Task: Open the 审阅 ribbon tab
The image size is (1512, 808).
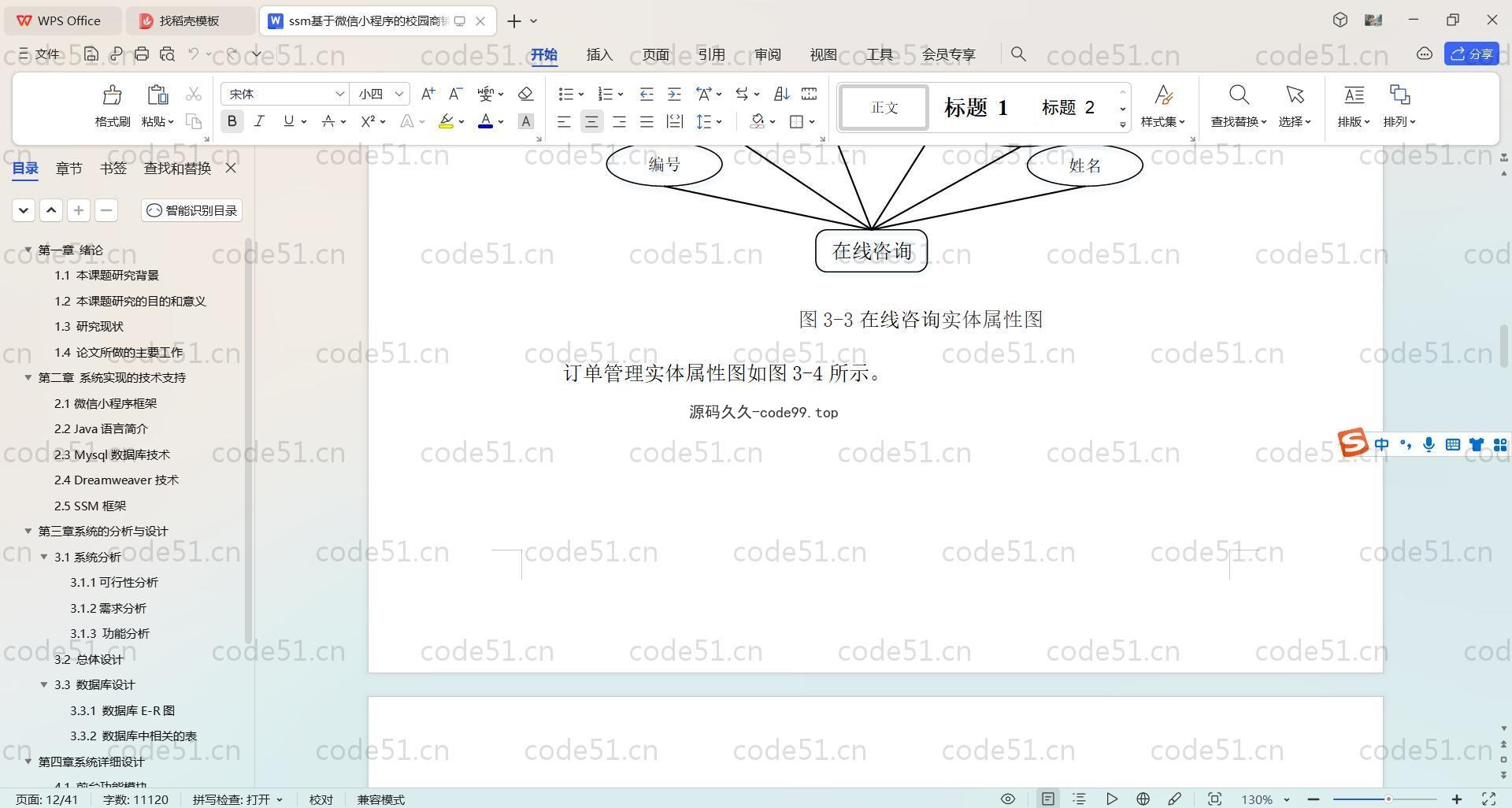Action: [x=767, y=54]
